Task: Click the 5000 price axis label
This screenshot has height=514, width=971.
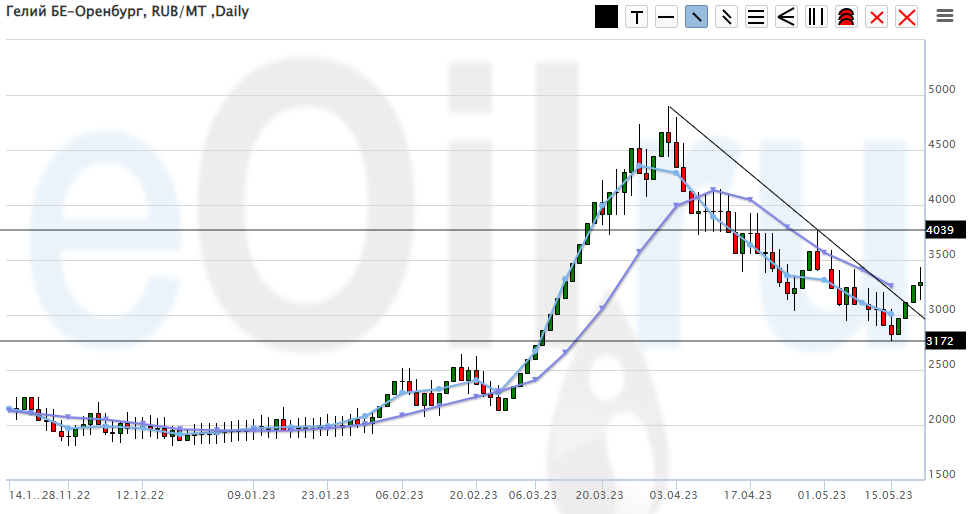Action: [x=943, y=90]
